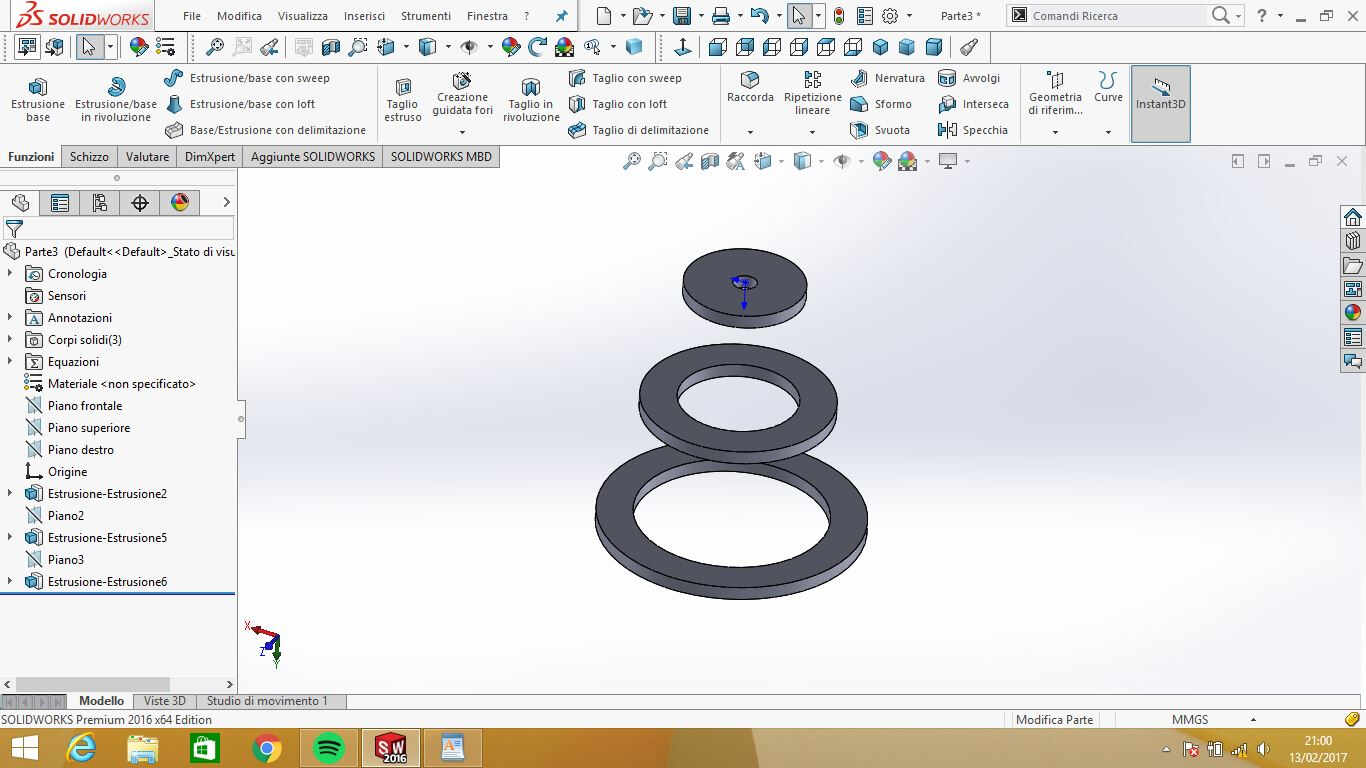Click the Specchia mirror tool
This screenshot has width=1366, height=768.
(973, 130)
